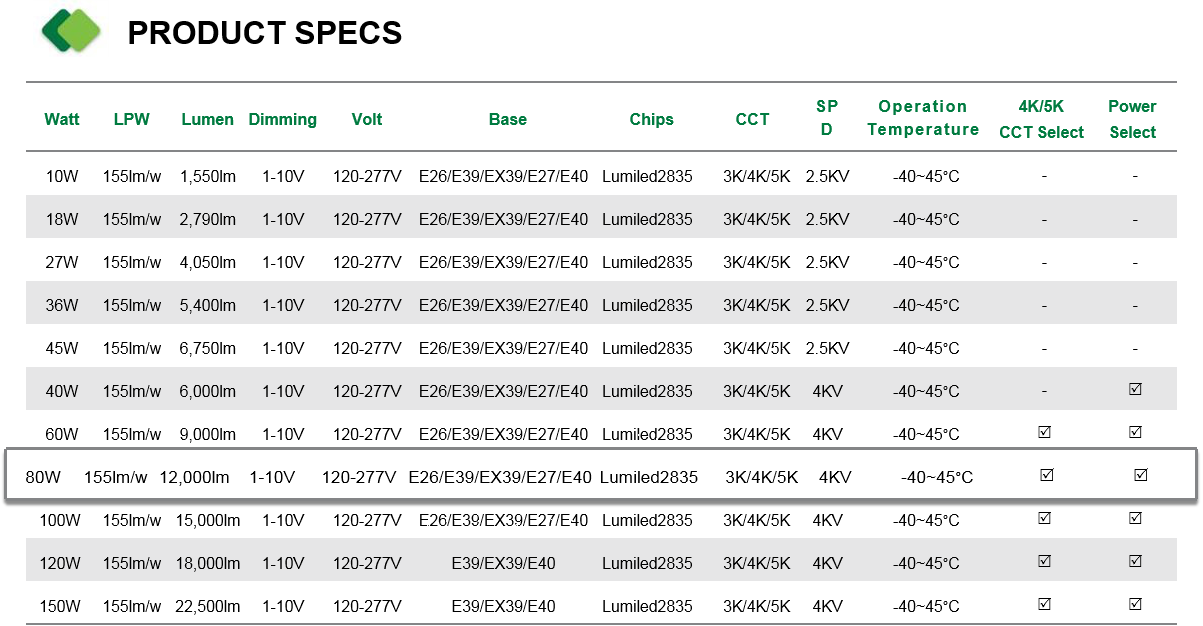Toggle the CCT Select checkbox in 60W row
Screen dimensions: 1203x626
click(x=1044, y=433)
